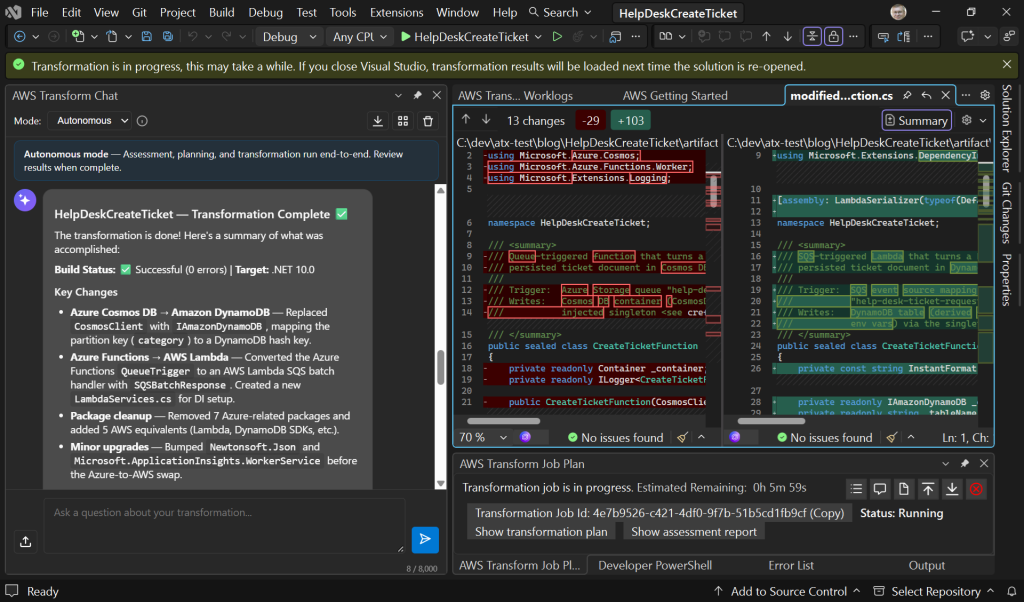Click Show assessment report button
This screenshot has height=602, width=1024.
(694, 531)
